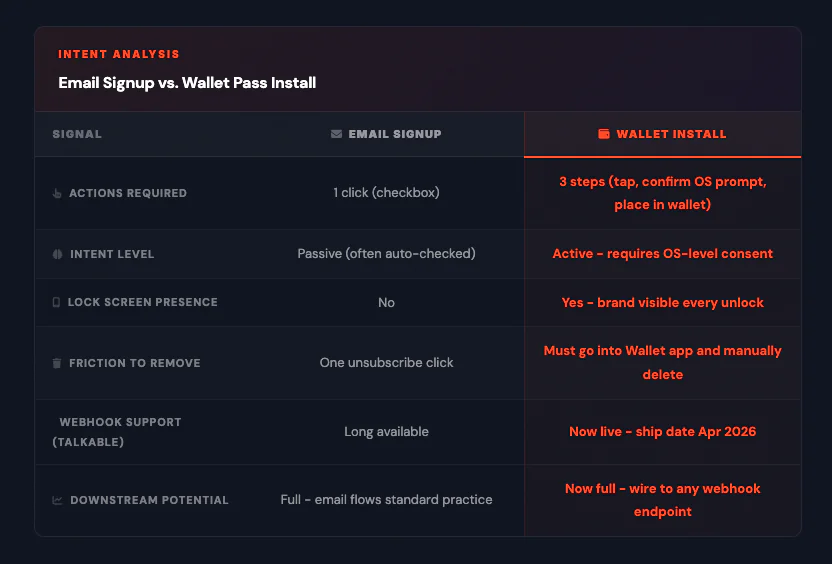832x564 pixels.
Task: Click "Now live – ship date Apr 2026" cell
Action: point(662,432)
